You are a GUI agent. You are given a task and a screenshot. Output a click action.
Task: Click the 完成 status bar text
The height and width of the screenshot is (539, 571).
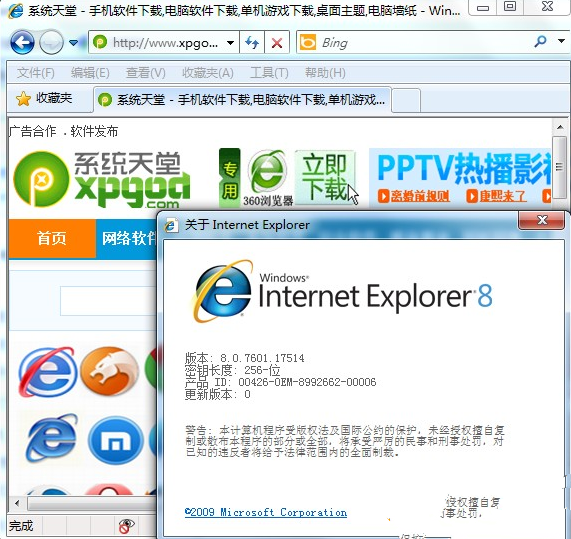21,526
